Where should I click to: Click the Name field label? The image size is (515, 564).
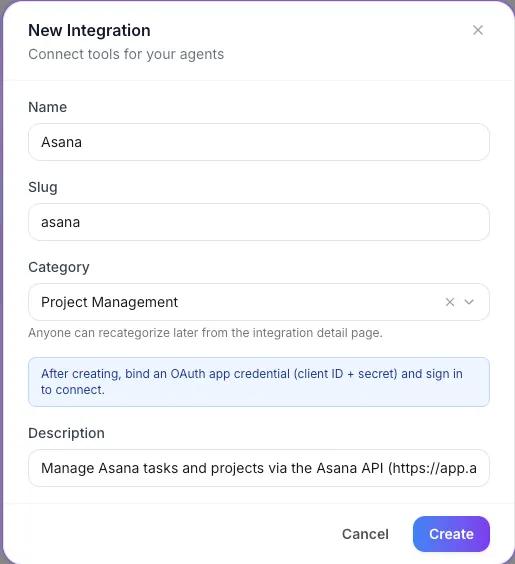47,107
